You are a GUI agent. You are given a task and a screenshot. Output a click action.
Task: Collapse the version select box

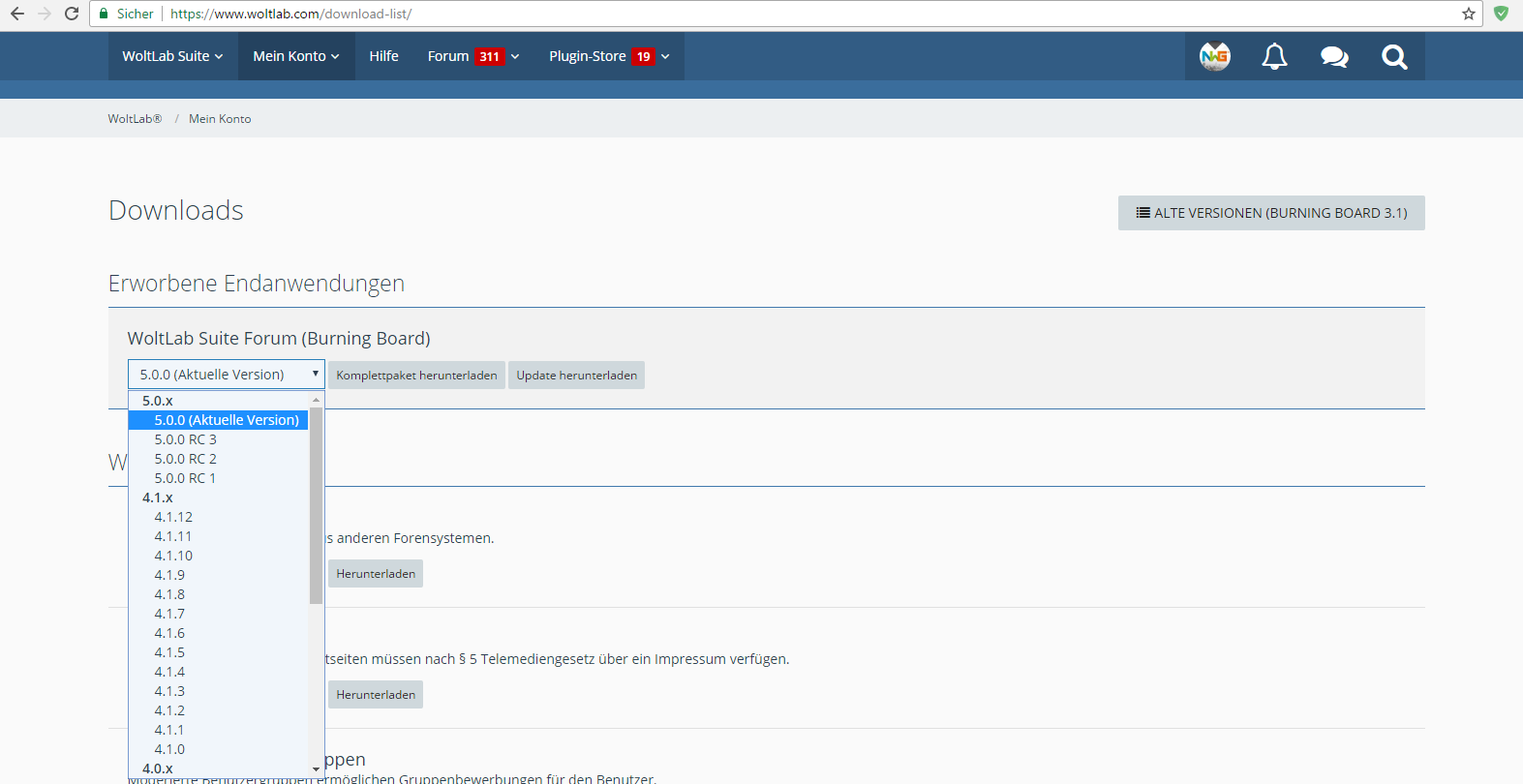[226, 375]
